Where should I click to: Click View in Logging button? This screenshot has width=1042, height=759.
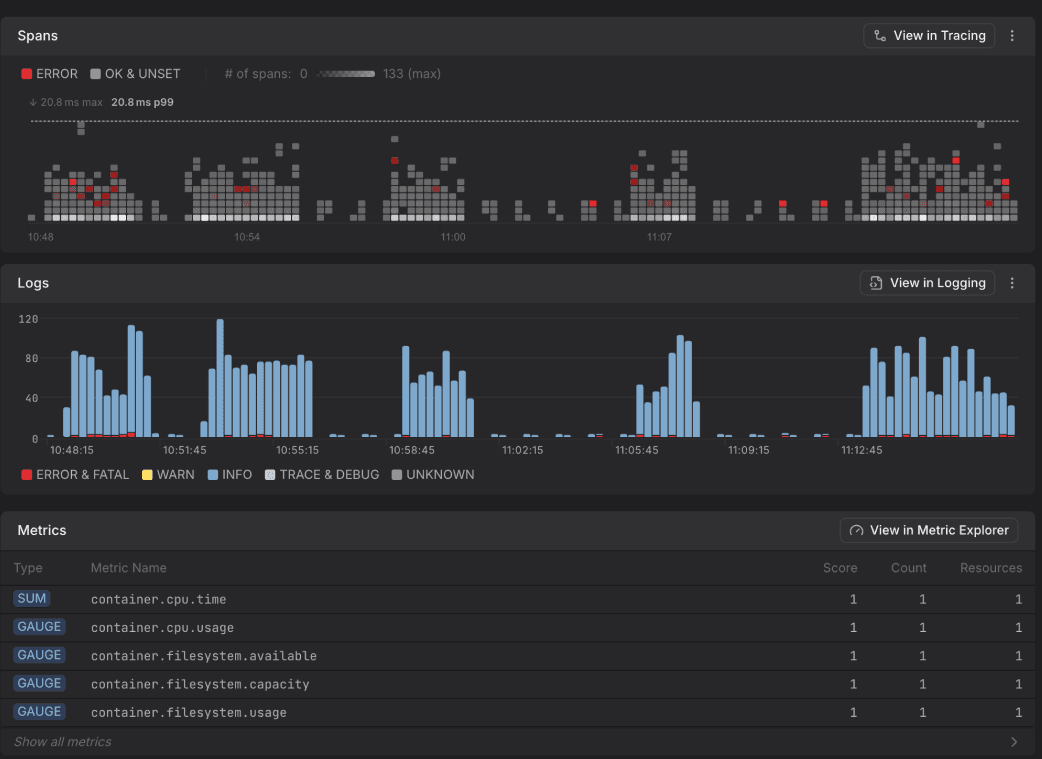click(927, 283)
